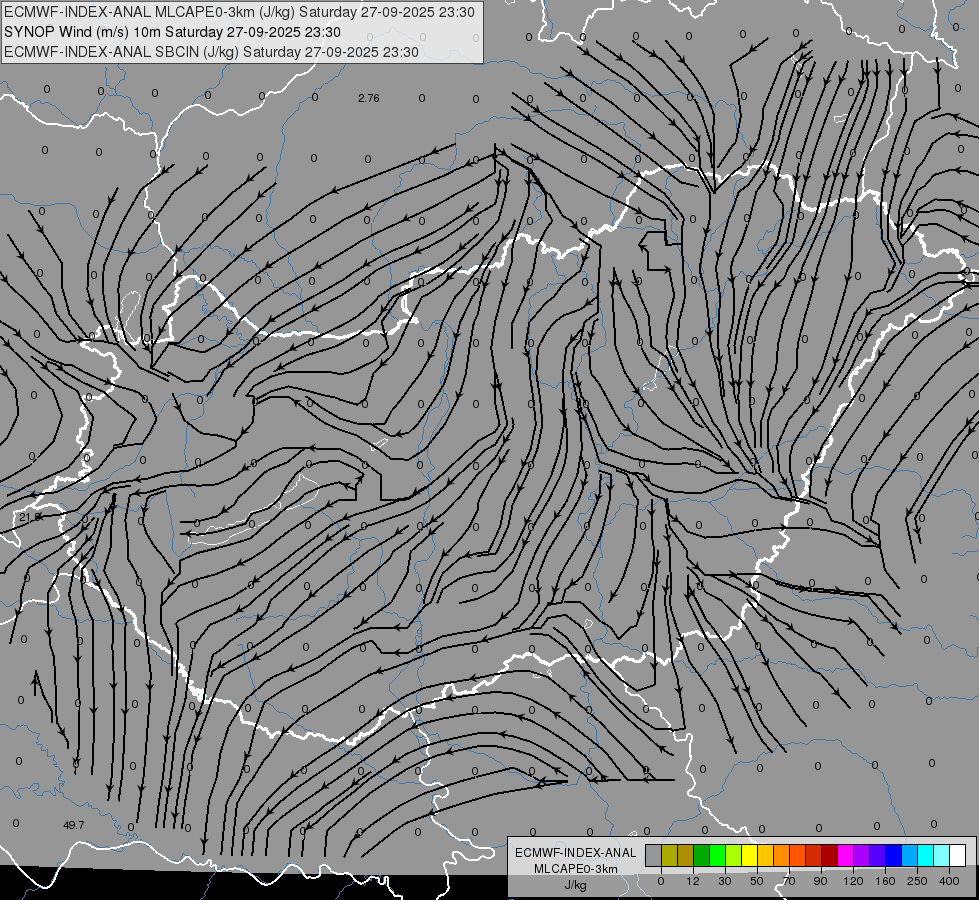The image size is (979, 900).
Task: Select the ECMWF-INDEX-ANAL MLCAPE0-3km header line
Action: [239, 12]
